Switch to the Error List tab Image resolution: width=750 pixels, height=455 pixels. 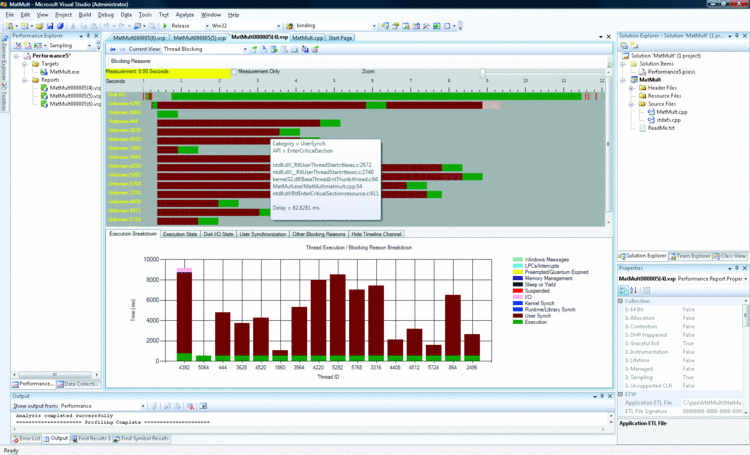pyautogui.click(x=27, y=438)
